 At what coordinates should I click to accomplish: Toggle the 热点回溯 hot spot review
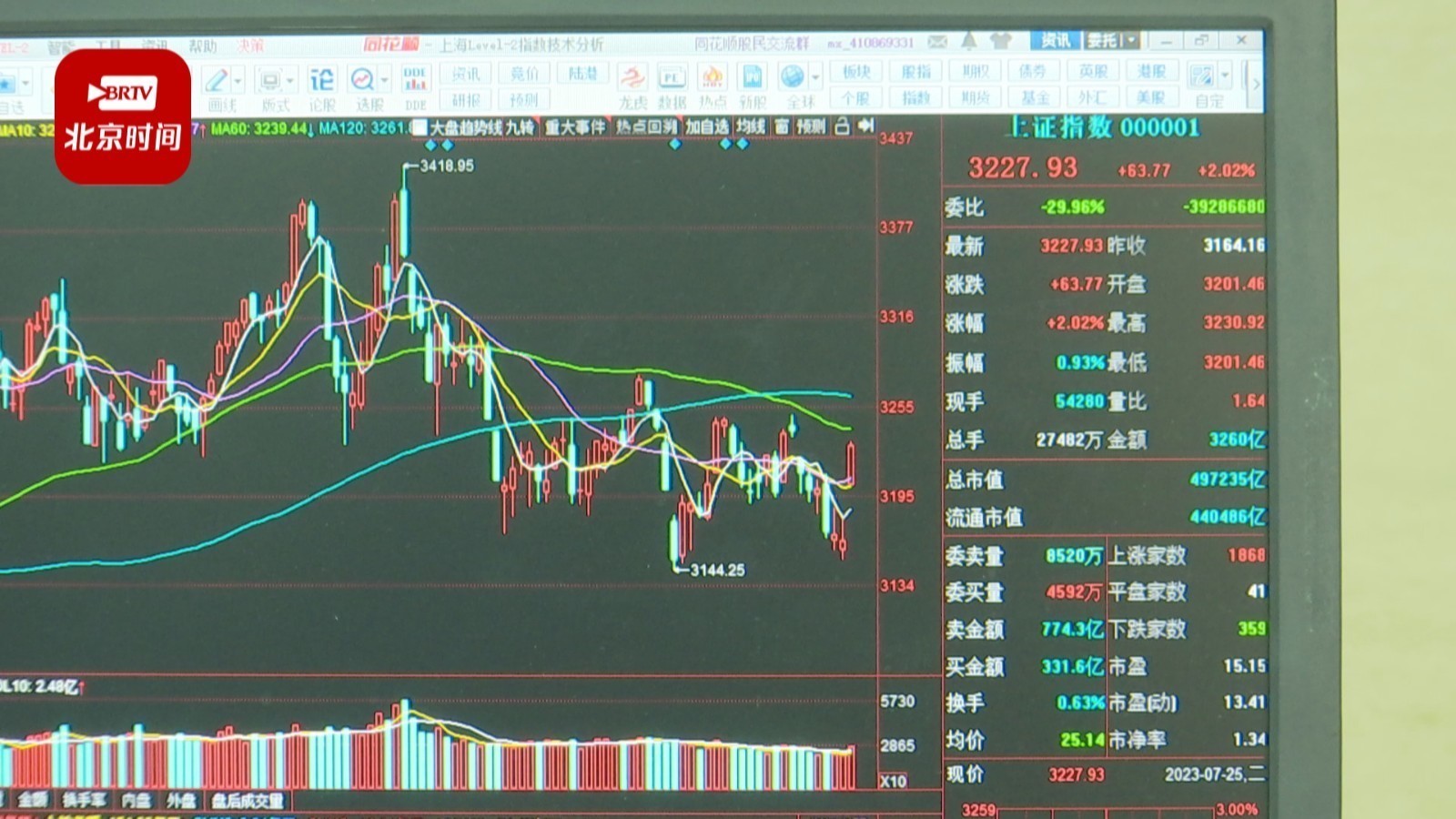[646, 126]
